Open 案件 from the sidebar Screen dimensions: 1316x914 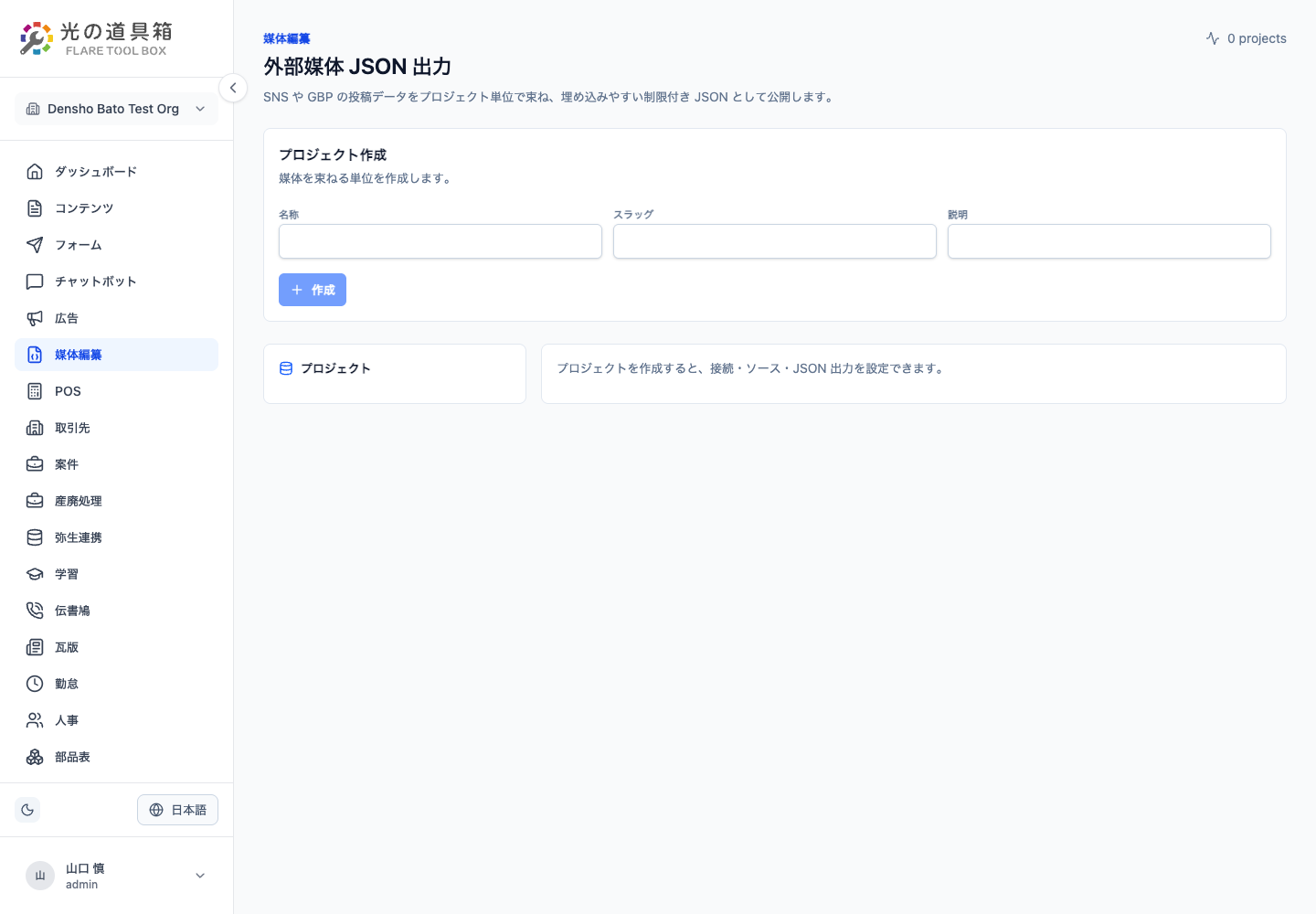(x=116, y=464)
